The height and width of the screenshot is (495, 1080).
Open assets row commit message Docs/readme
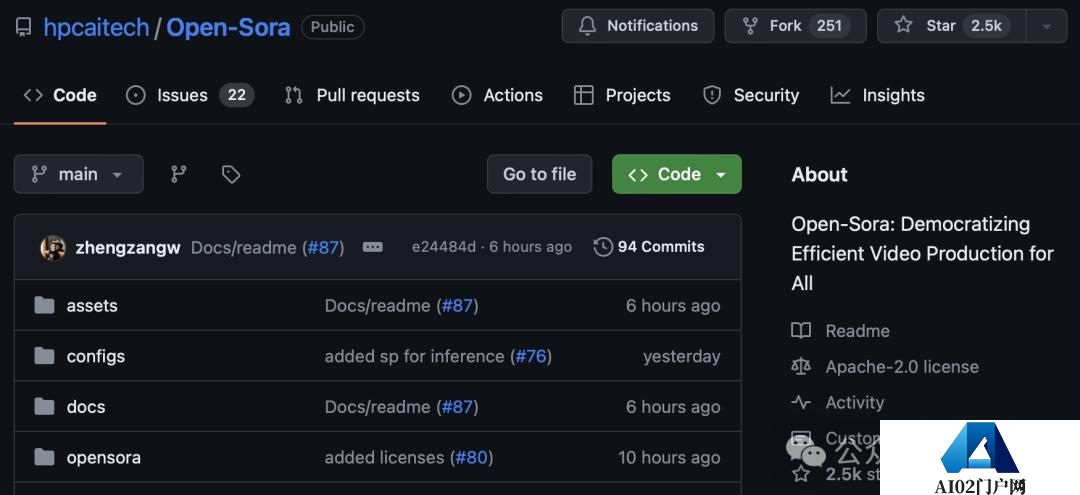pos(377,306)
